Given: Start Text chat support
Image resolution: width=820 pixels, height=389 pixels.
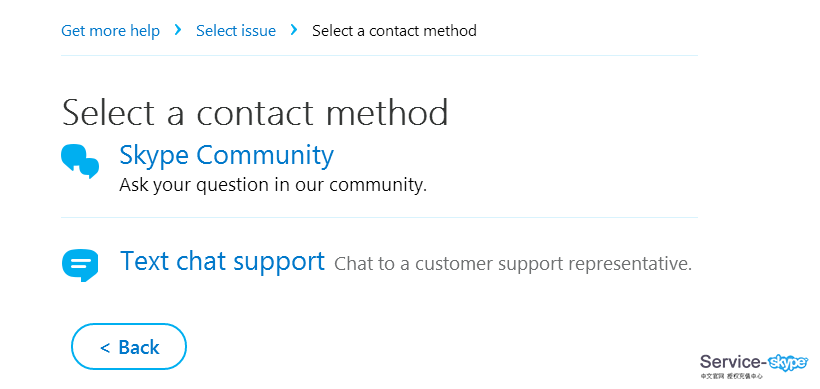Looking at the screenshot, I should coord(223,260).
